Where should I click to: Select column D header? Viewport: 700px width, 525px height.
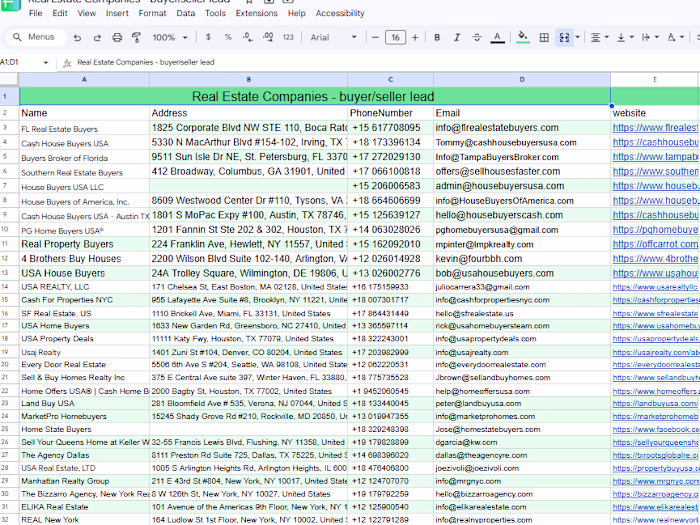[x=521, y=79]
